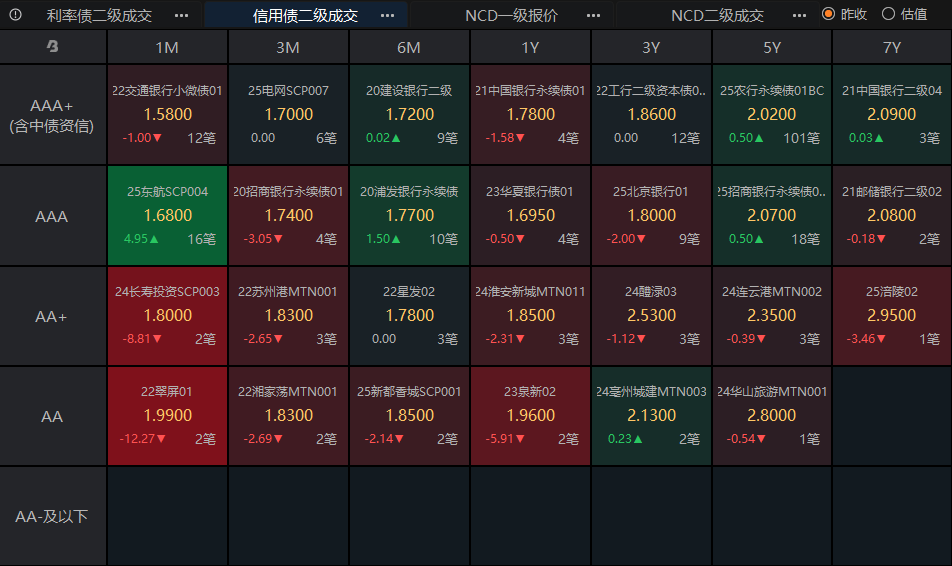
Task: Open the 24亳州城建MTN003 cell
Action: click(x=651, y=416)
